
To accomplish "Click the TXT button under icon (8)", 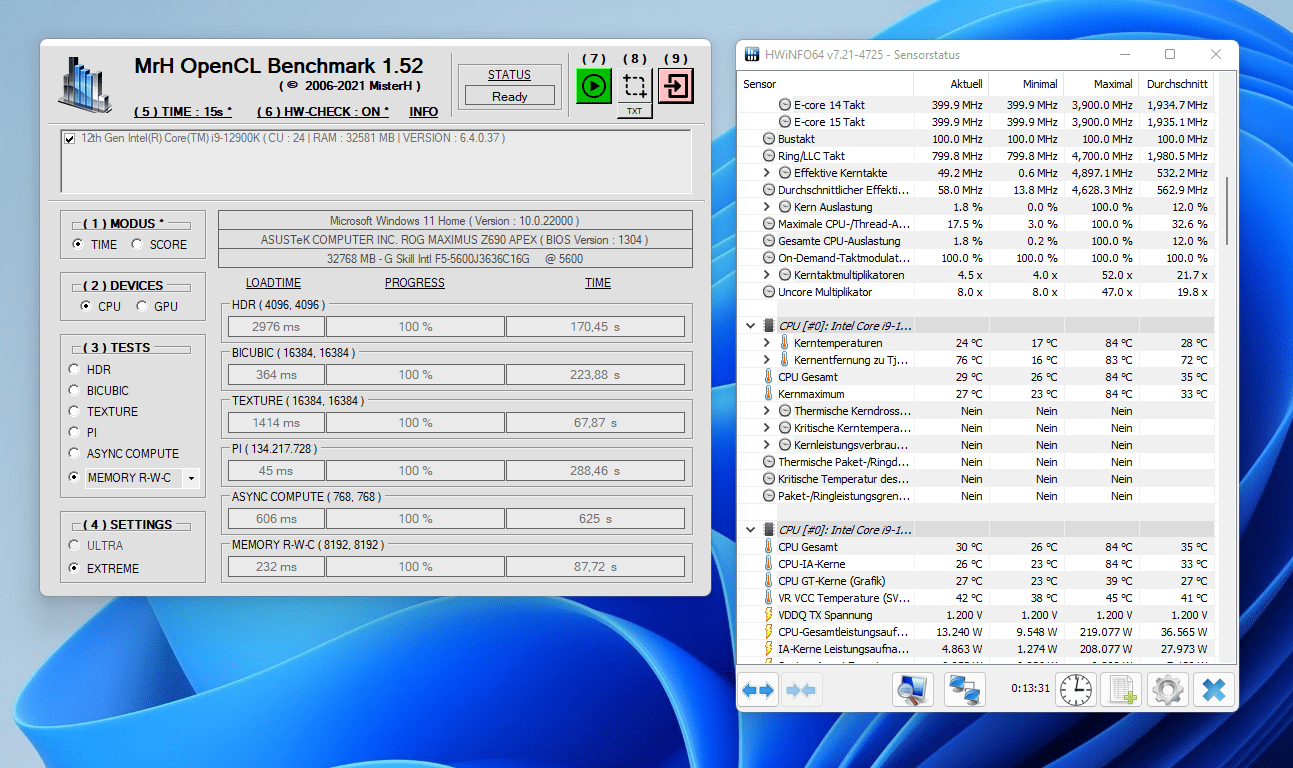I will tap(634, 111).
